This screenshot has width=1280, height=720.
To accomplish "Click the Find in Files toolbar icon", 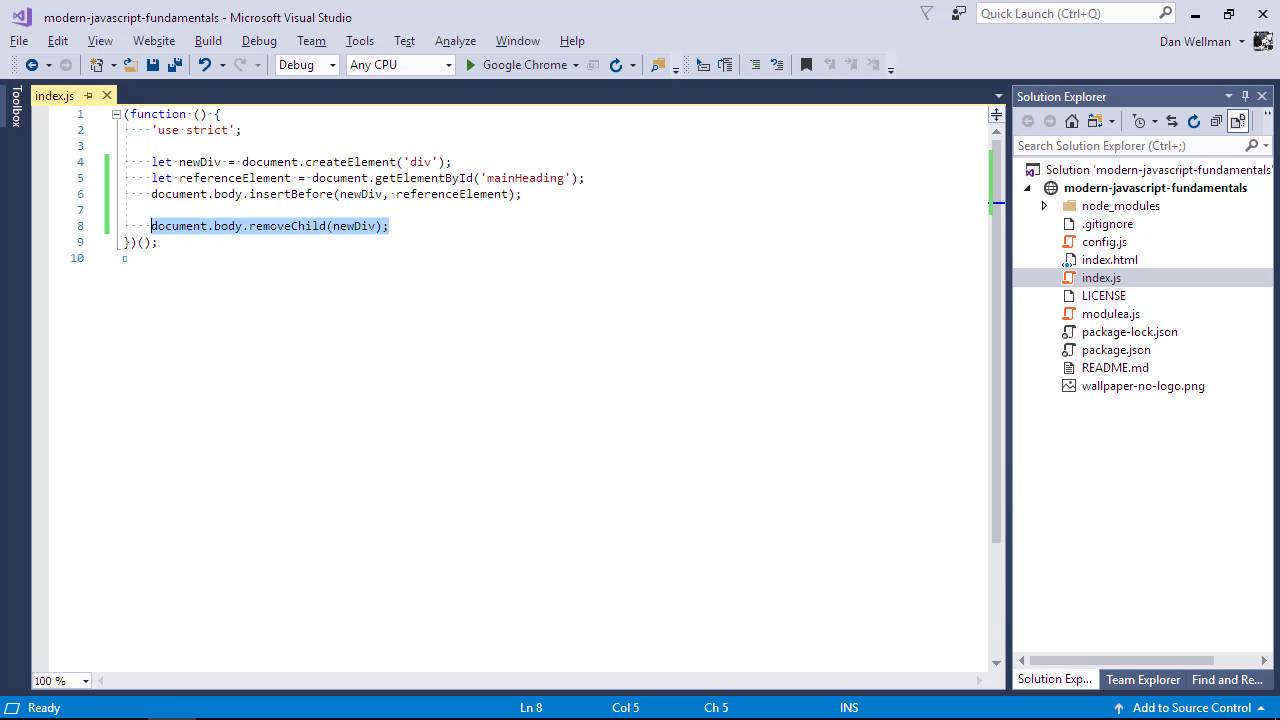I will [x=658, y=65].
